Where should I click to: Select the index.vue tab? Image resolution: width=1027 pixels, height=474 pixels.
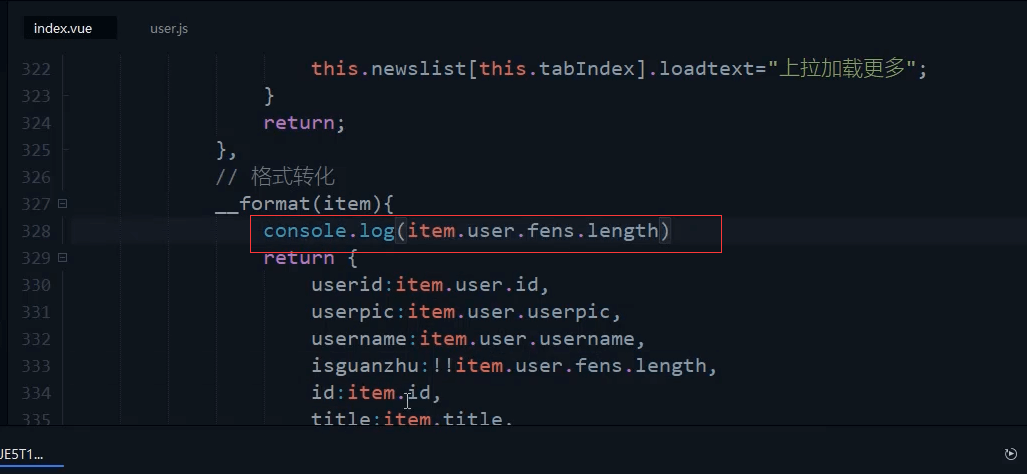click(x=63, y=29)
